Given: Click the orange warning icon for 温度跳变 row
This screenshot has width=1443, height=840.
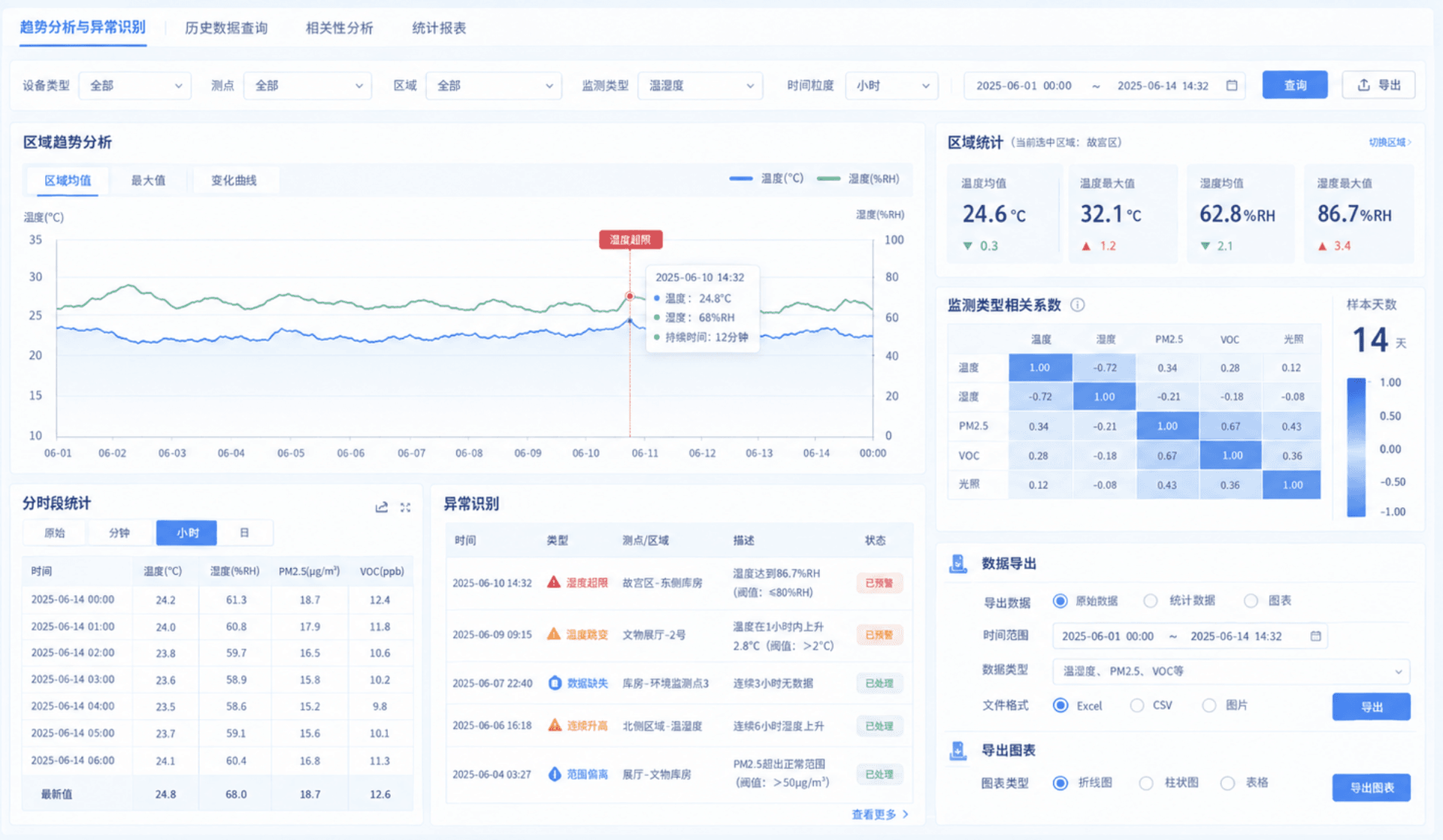Looking at the screenshot, I should [554, 634].
